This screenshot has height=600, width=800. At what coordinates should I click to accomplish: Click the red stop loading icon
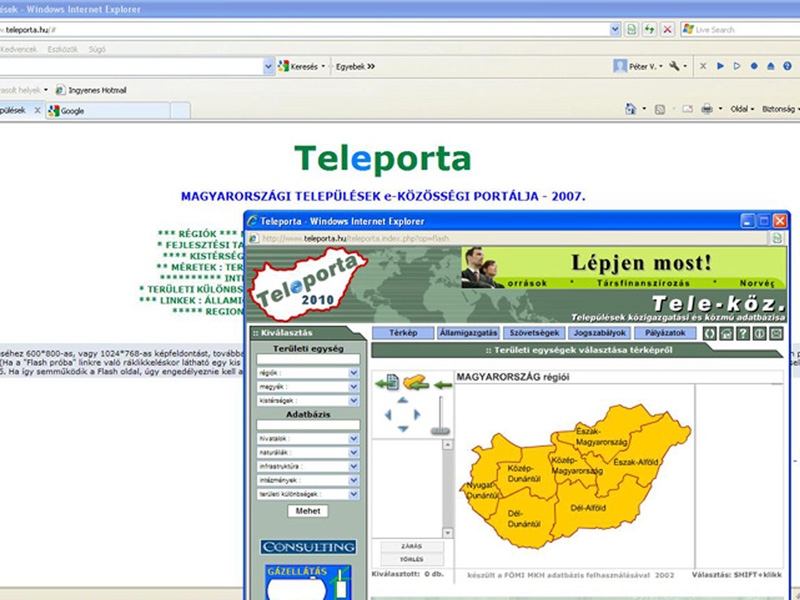(667, 30)
